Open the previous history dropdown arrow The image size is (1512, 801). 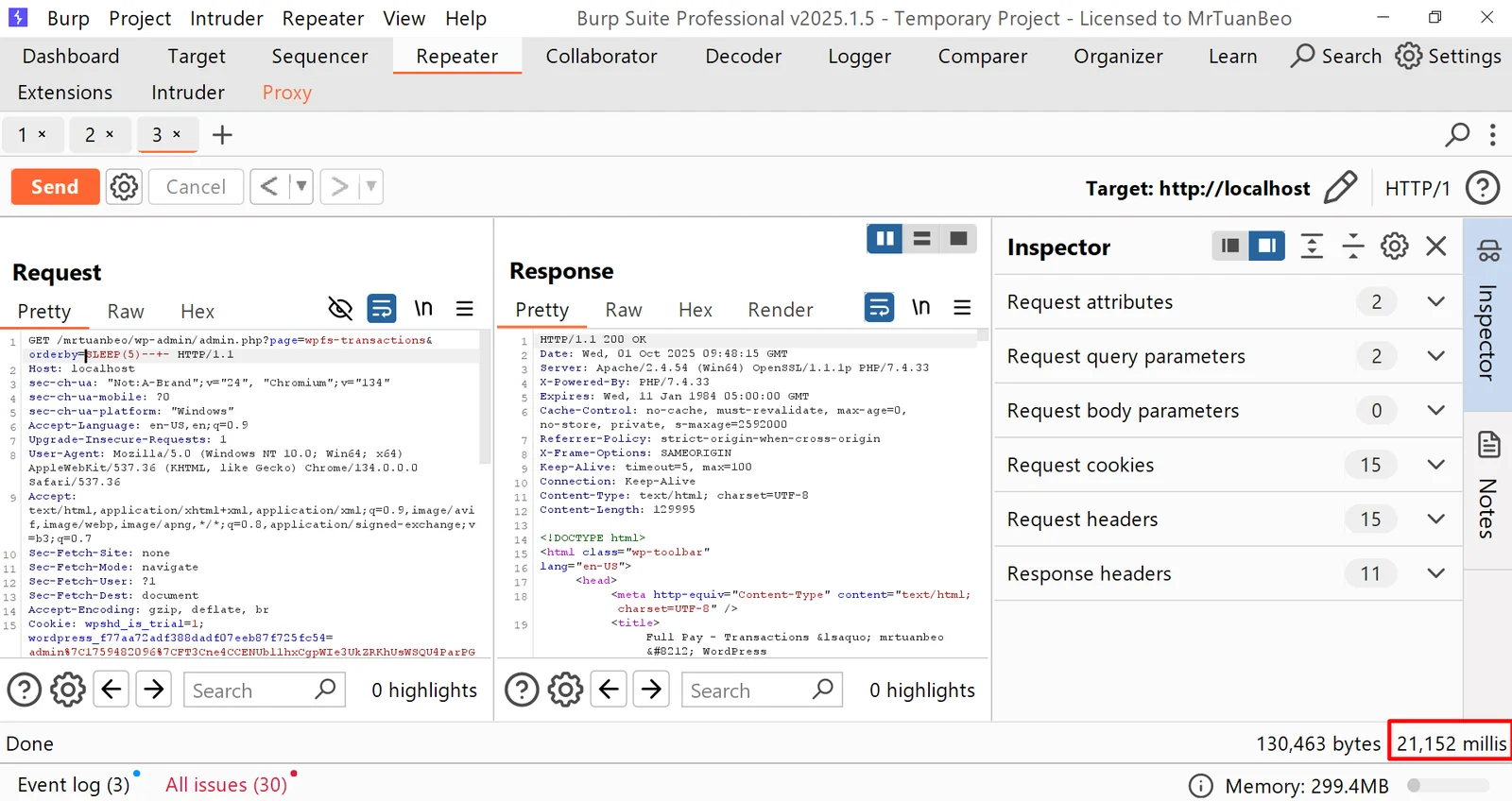(301, 187)
